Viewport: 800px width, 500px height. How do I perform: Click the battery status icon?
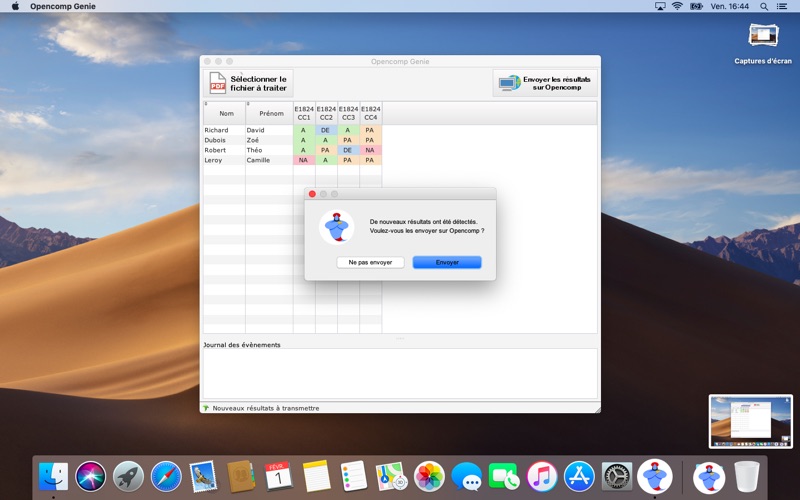click(696, 6)
